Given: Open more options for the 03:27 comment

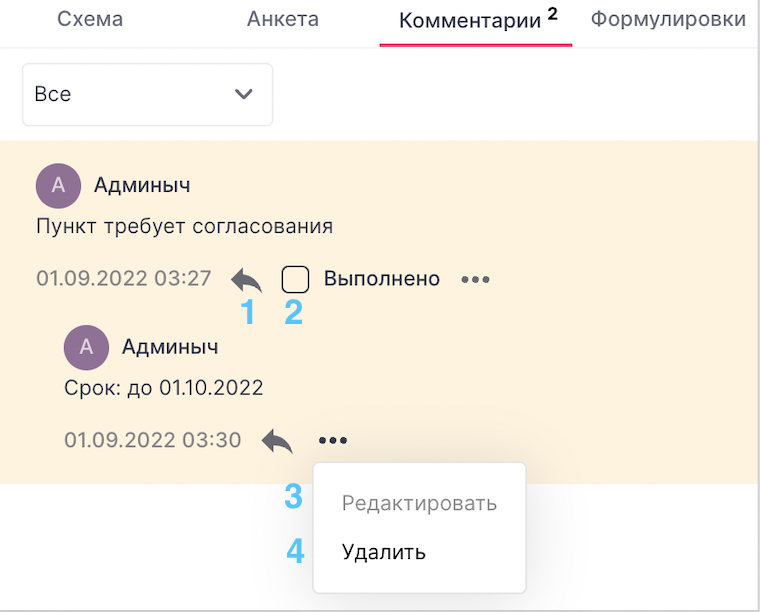Looking at the screenshot, I should [475, 280].
